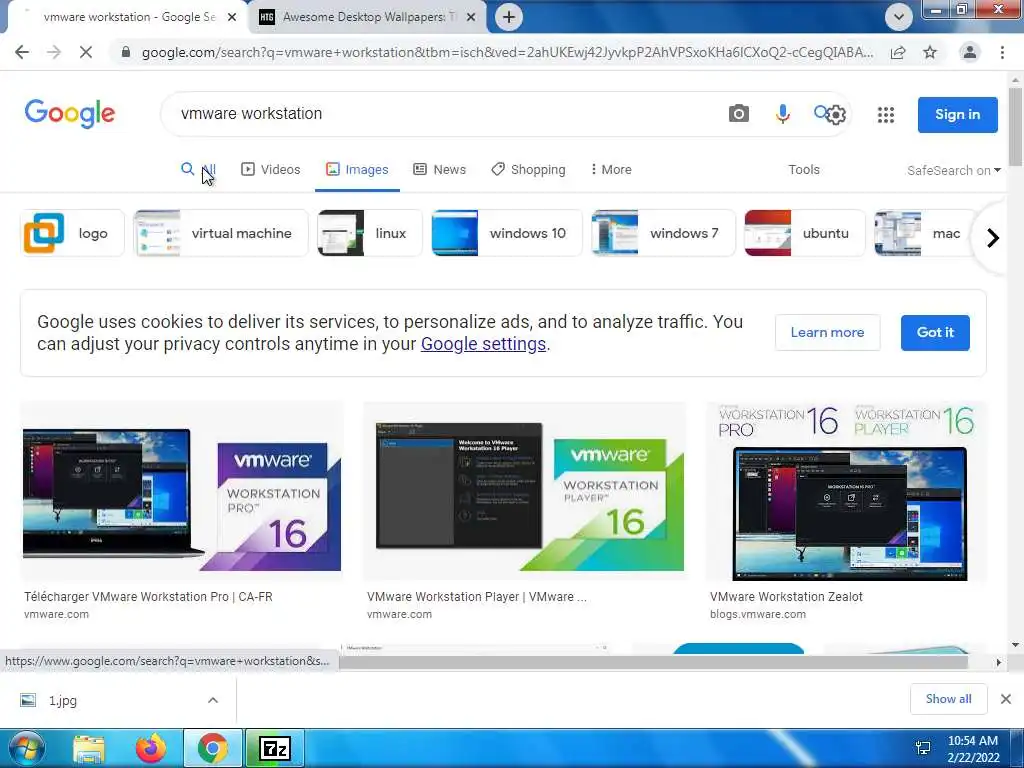Switch to Videos tab
This screenshot has height=768, width=1024.
[270, 170]
